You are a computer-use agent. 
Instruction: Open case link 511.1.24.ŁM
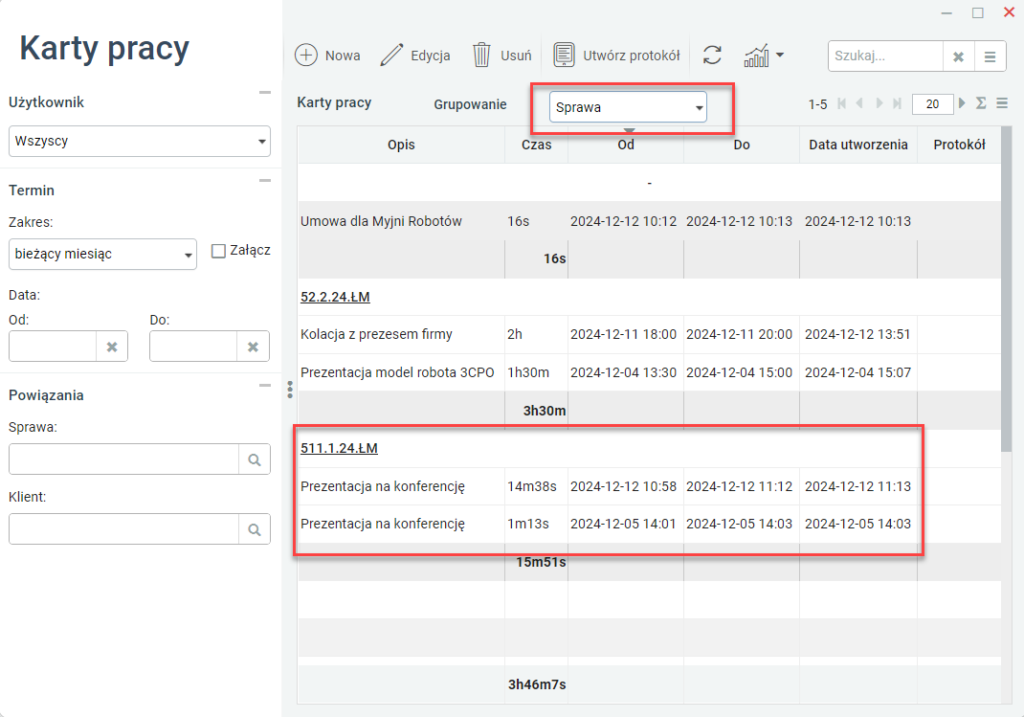click(x=339, y=449)
